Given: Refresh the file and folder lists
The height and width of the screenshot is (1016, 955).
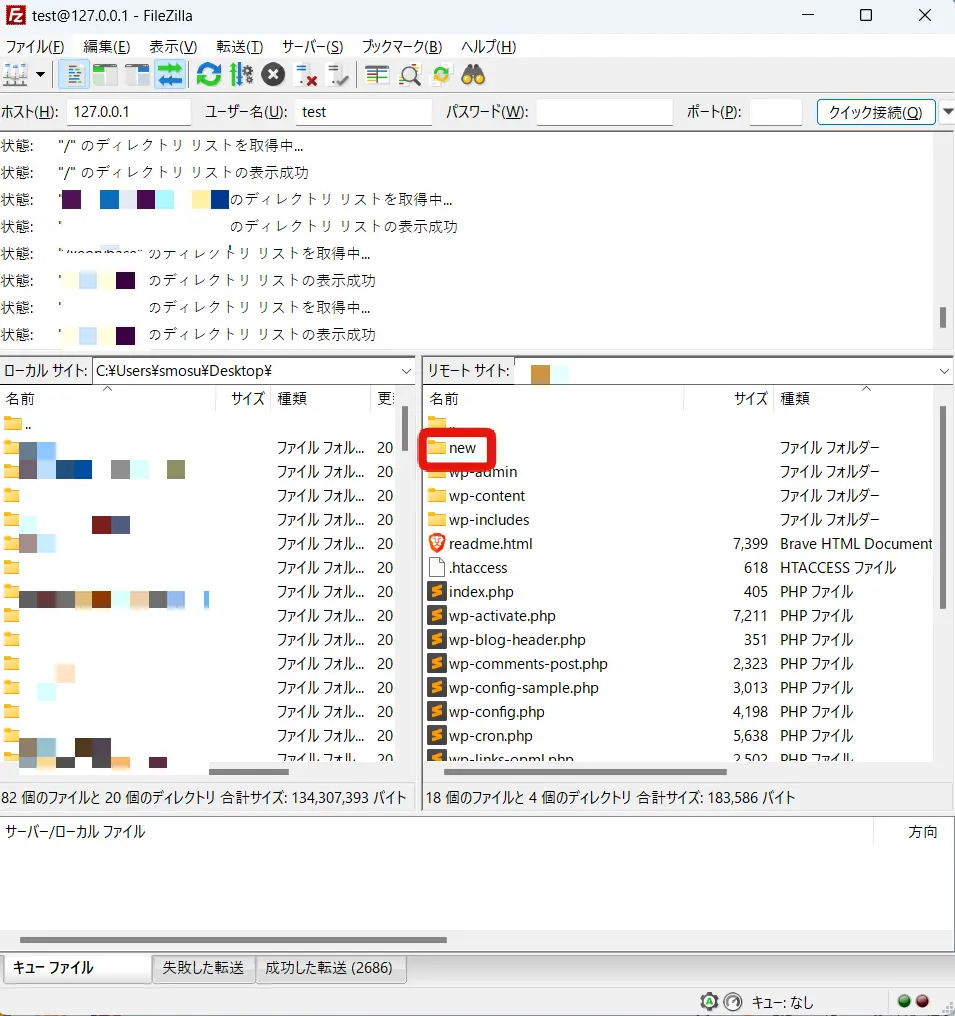Looking at the screenshot, I should [208, 74].
